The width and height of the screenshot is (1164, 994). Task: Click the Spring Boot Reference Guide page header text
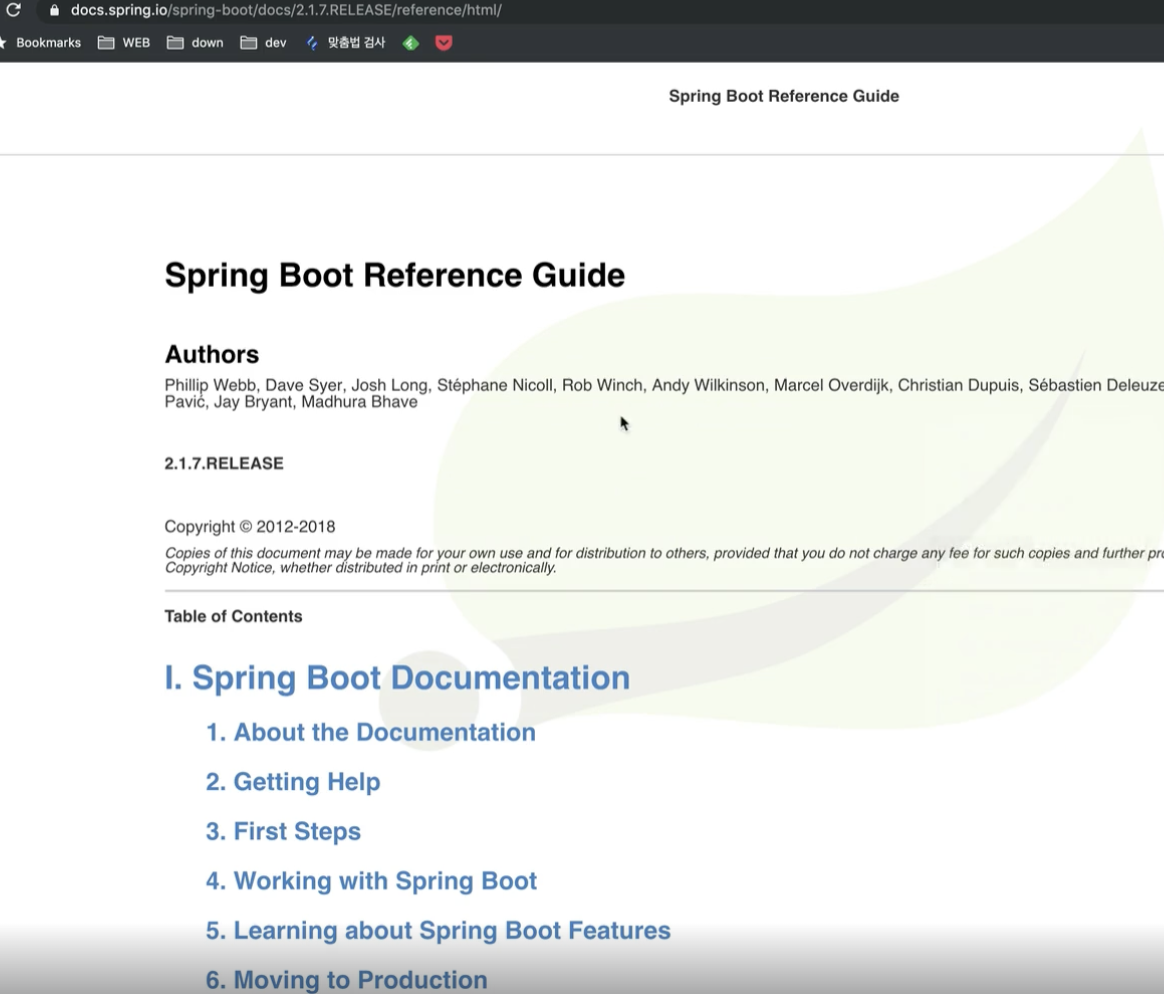[x=784, y=96]
